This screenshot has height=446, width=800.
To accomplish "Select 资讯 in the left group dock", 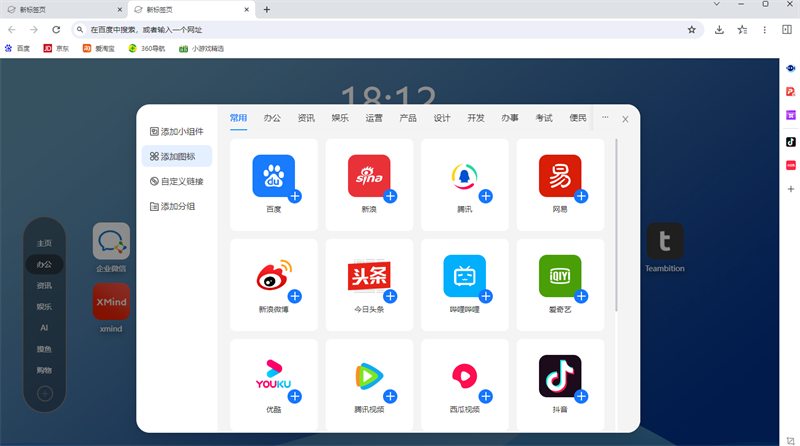I will [x=44, y=285].
